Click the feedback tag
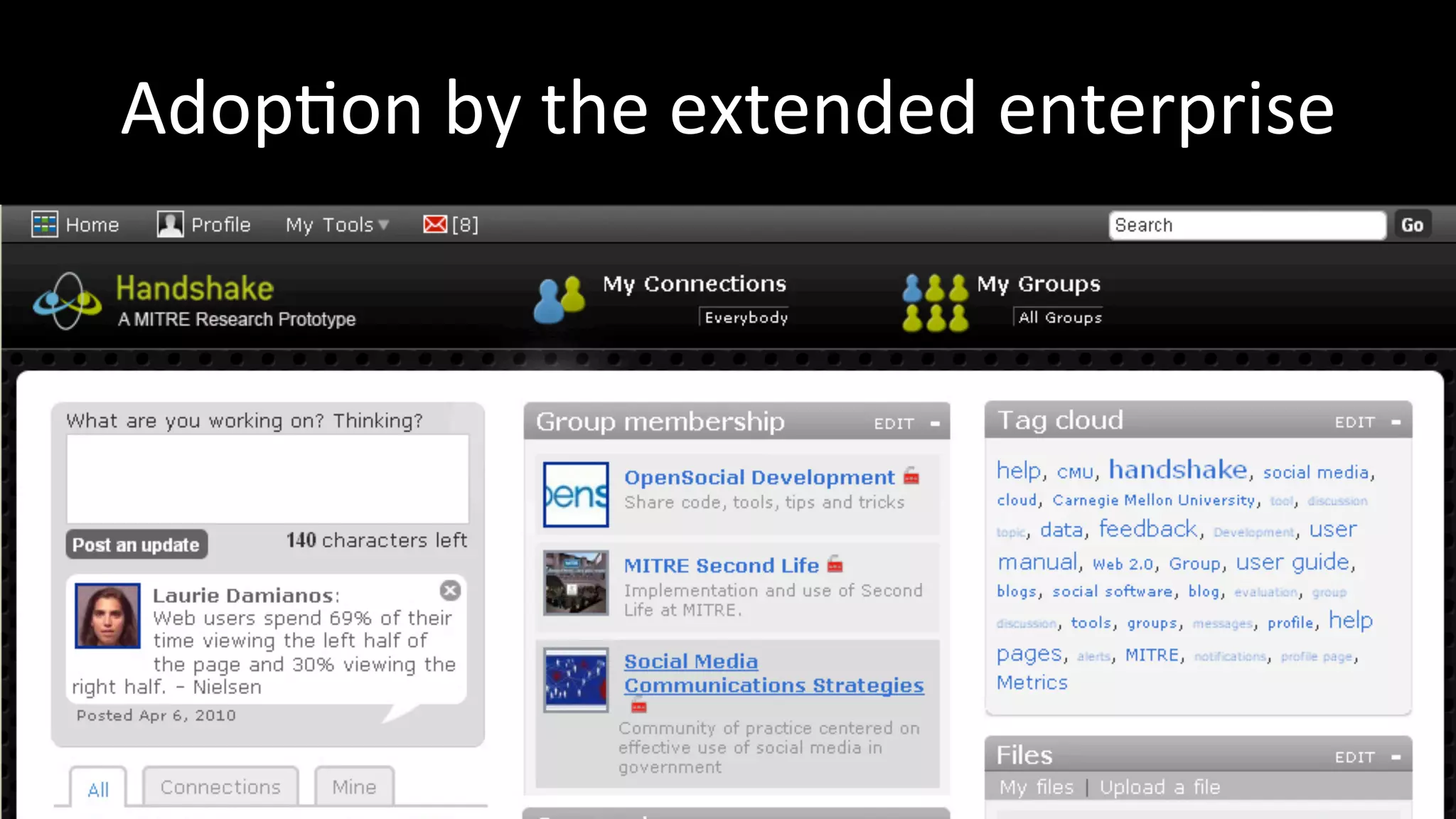The height and width of the screenshot is (819, 1456). coord(1148,529)
